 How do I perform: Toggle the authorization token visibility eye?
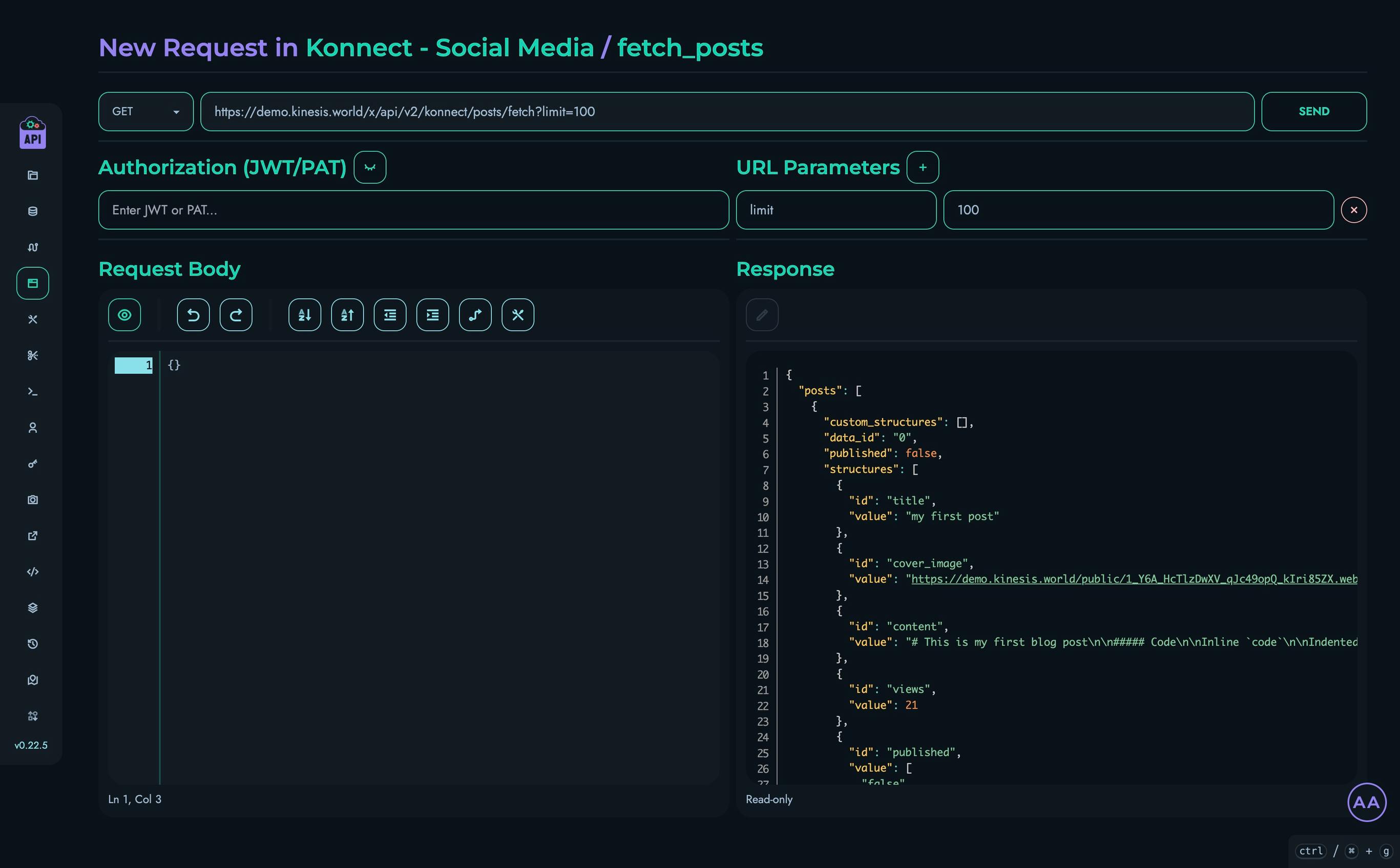click(x=370, y=167)
